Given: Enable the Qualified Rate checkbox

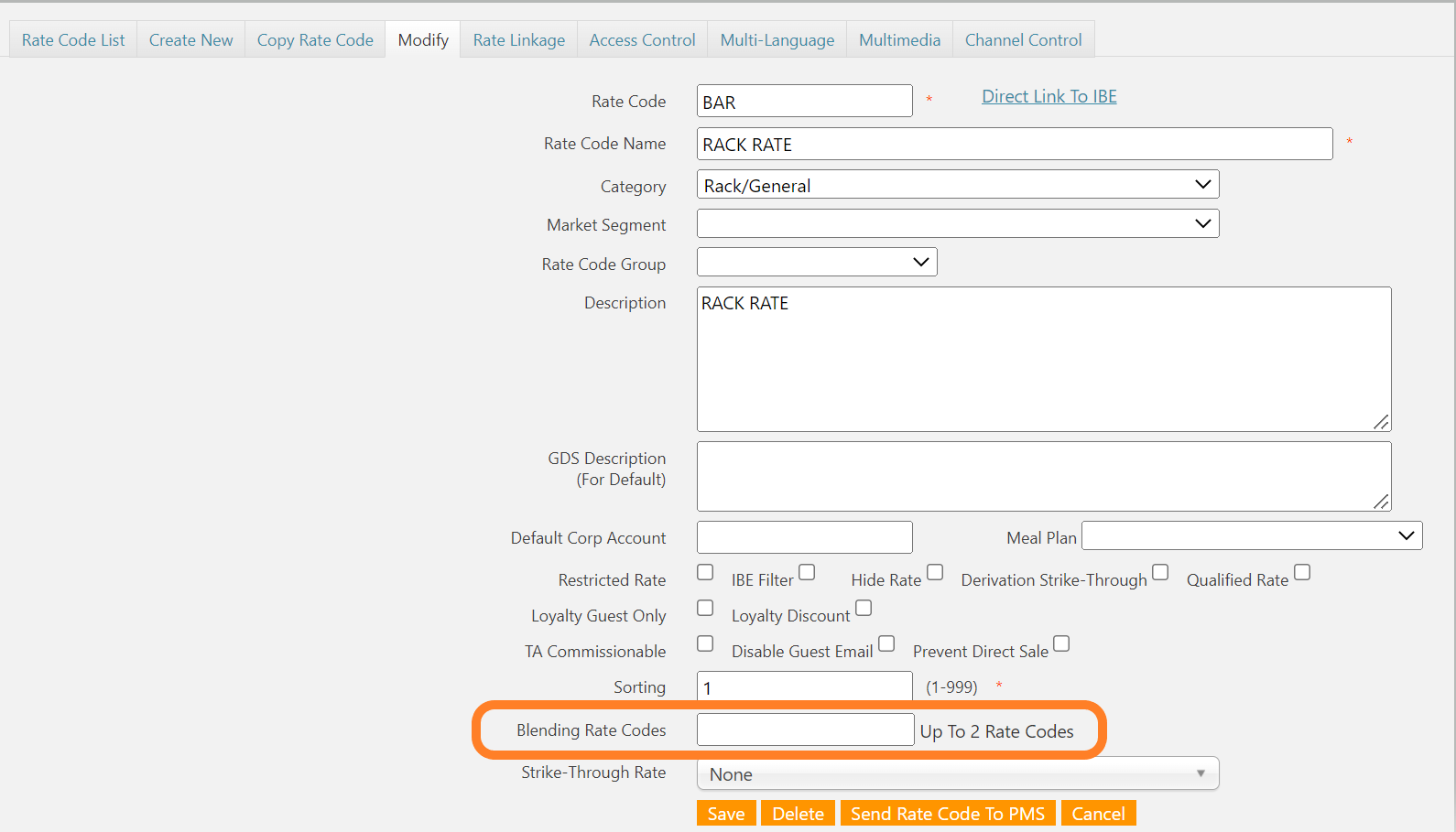Looking at the screenshot, I should pyautogui.click(x=1302, y=572).
